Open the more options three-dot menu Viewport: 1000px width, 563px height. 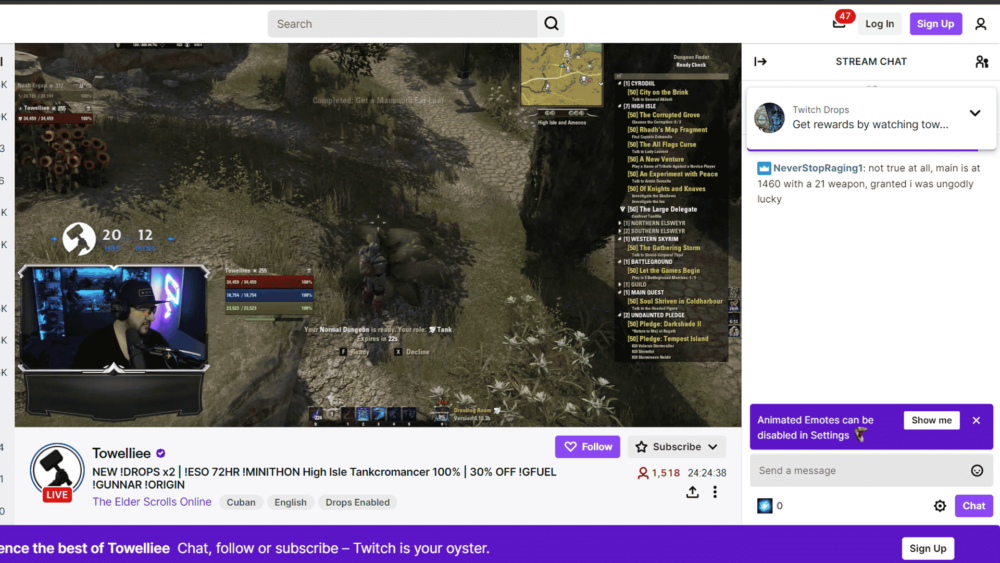coord(715,492)
